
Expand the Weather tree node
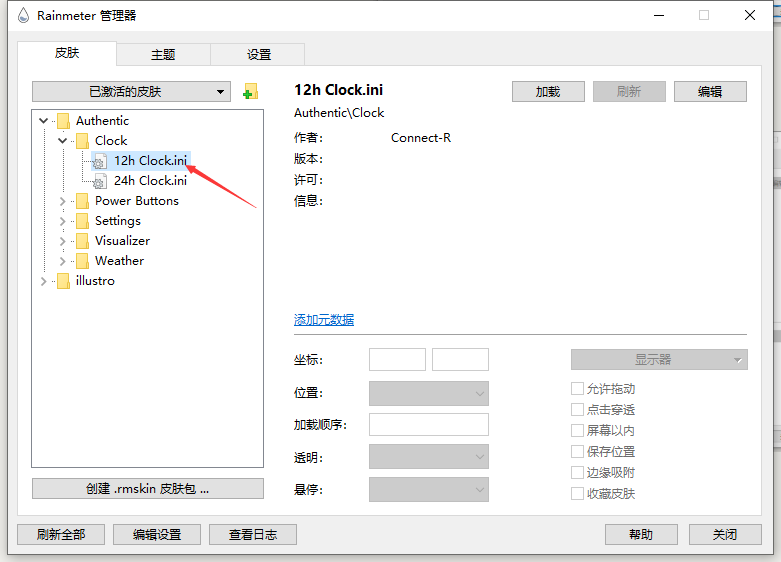(62, 261)
